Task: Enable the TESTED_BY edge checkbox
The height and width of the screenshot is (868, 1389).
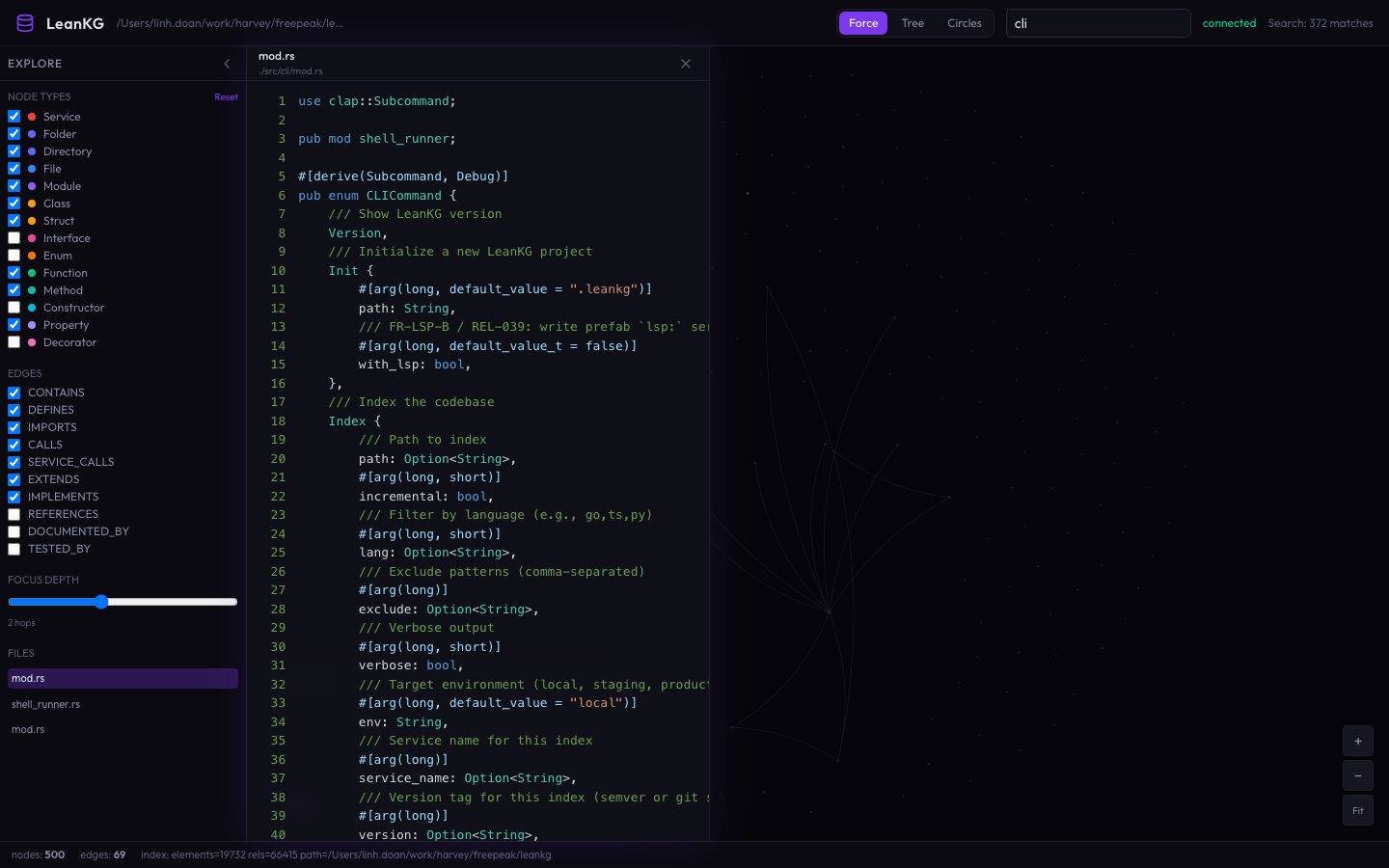Action: point(14,549)
